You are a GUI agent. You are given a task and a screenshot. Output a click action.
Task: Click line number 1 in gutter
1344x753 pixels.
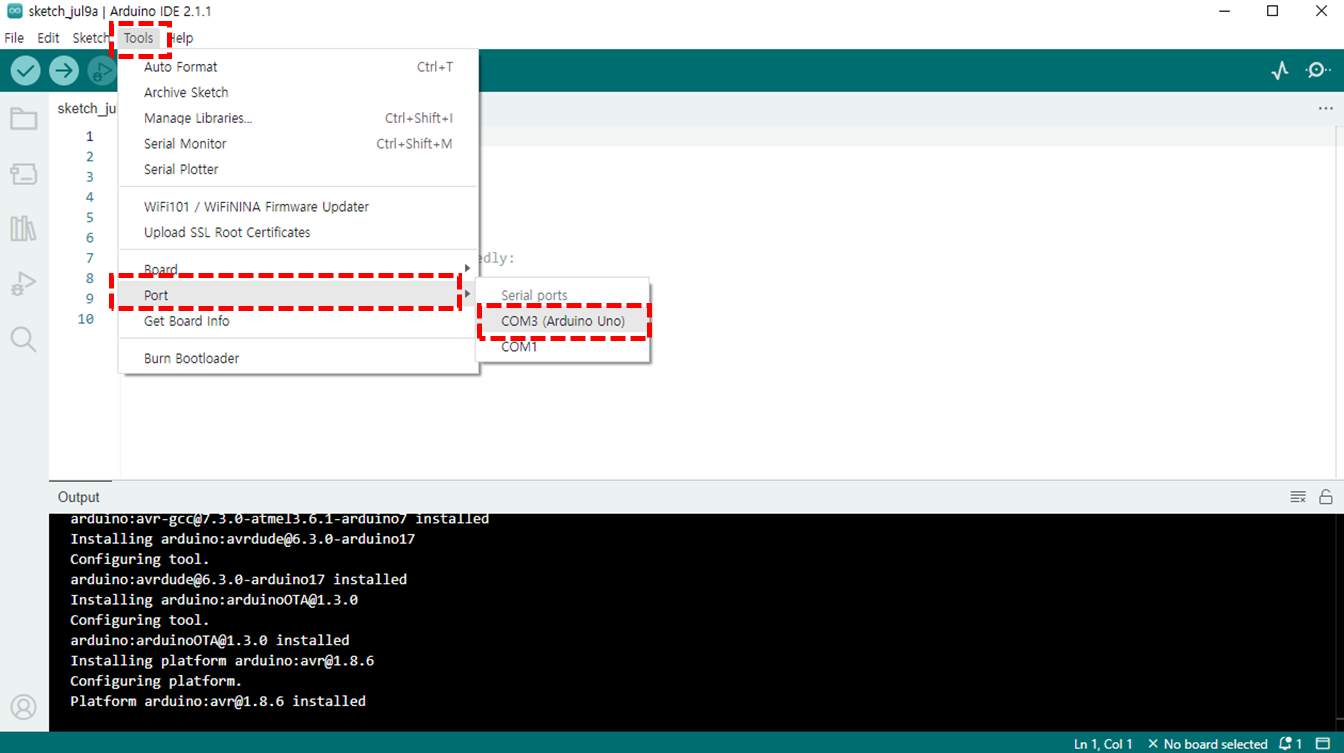[89, 136]
